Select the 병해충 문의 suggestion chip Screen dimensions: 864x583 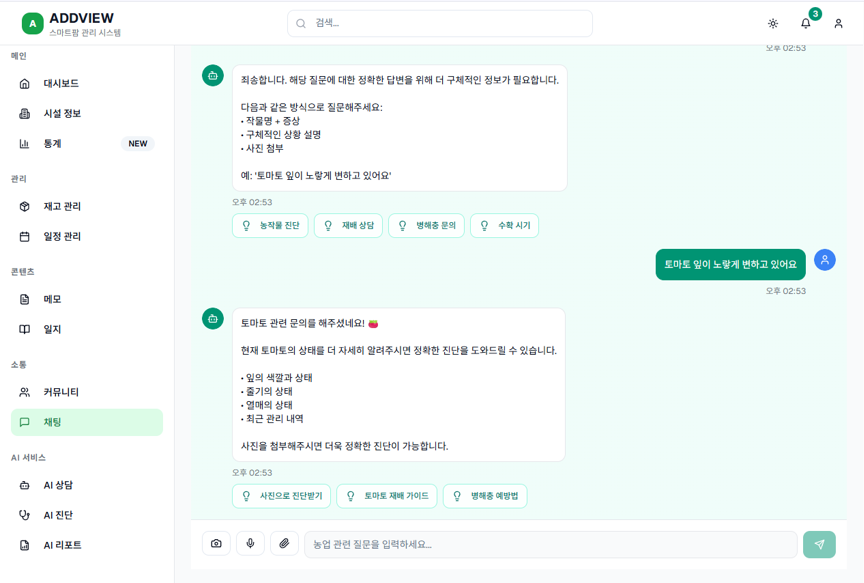[426, 225]
